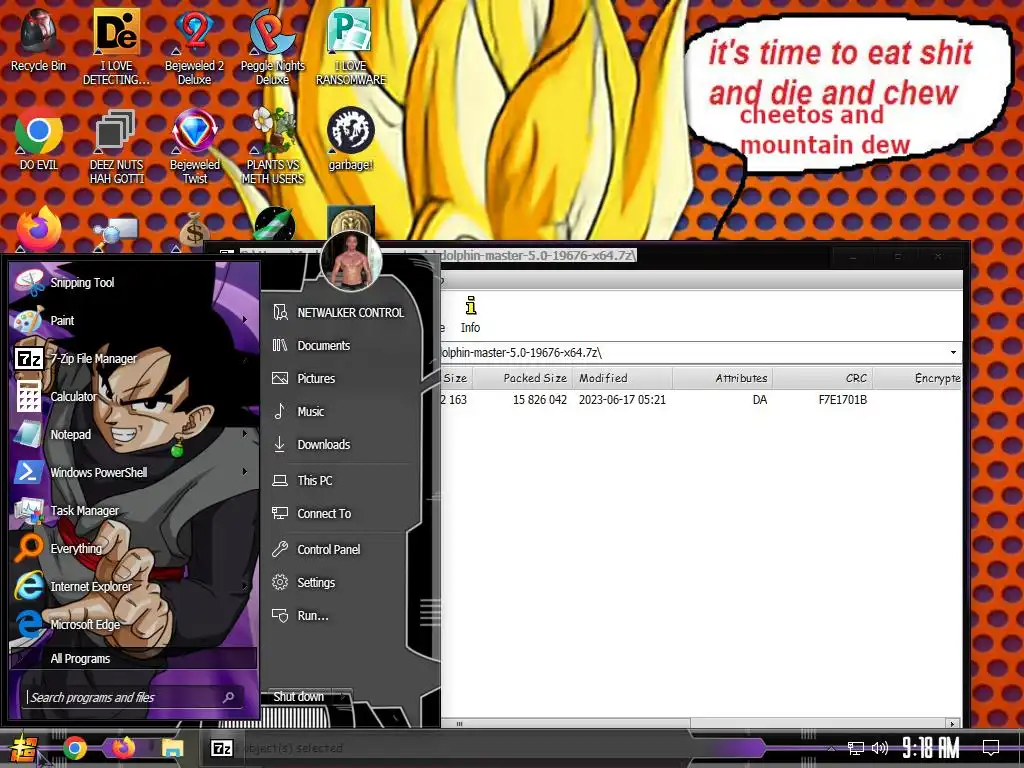This screenshot has width=1024, height=768.
Task: Launch Bejeweled 2 Deluxe desktop icon
Action: [194, 46]
